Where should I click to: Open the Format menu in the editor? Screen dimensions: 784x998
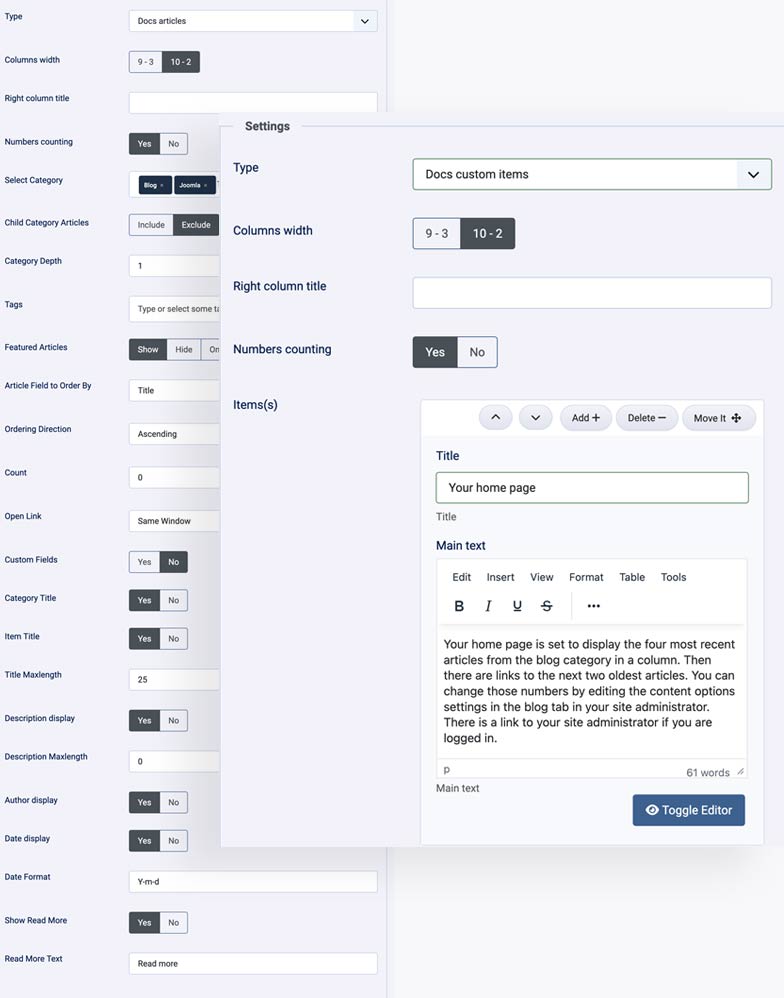click(x=586, y=577)
